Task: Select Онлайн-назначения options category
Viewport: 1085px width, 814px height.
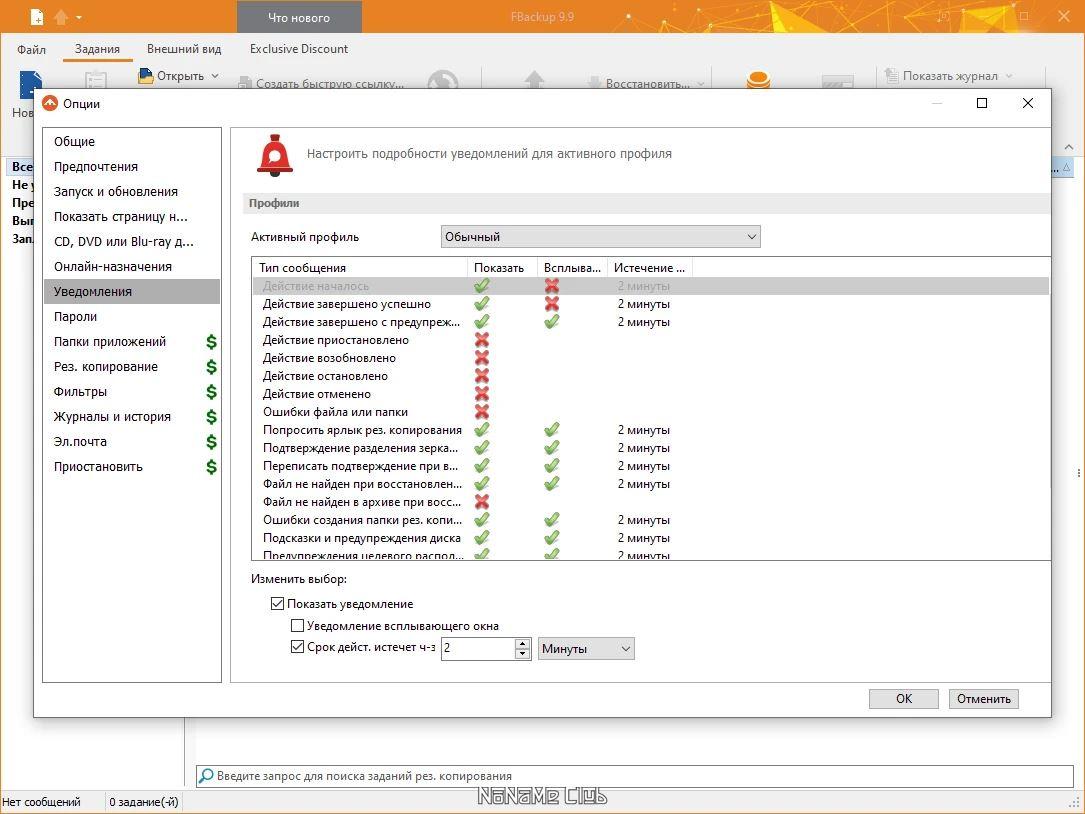Action: click(x=131, y=266)
